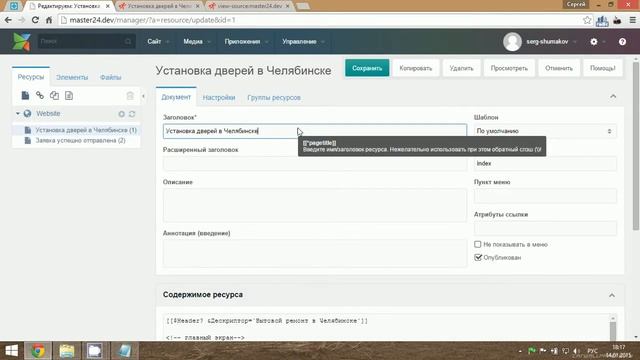Image resolution: width=640 pixels, height=360 pixels.
Task: Click the add icon in Website row
Action: (122, 114)
